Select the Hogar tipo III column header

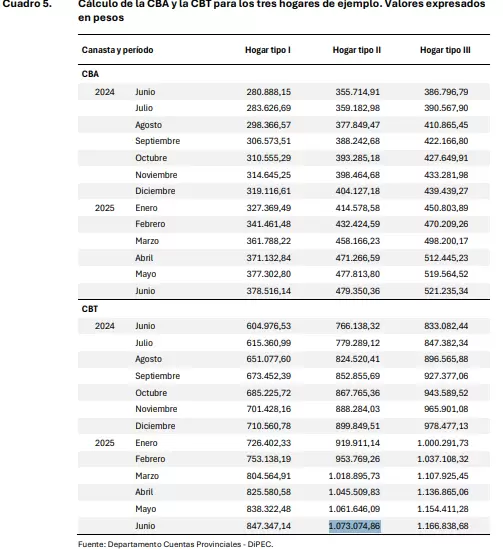click(445, 50)
